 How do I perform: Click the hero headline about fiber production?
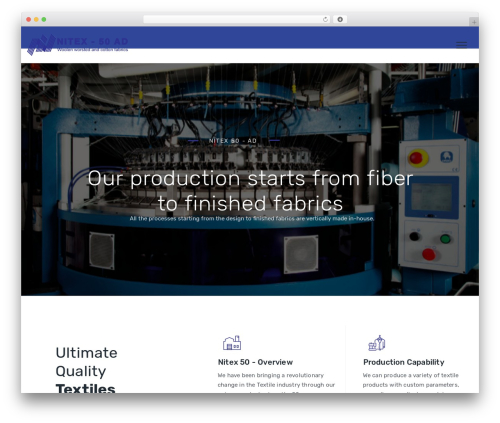250,191
